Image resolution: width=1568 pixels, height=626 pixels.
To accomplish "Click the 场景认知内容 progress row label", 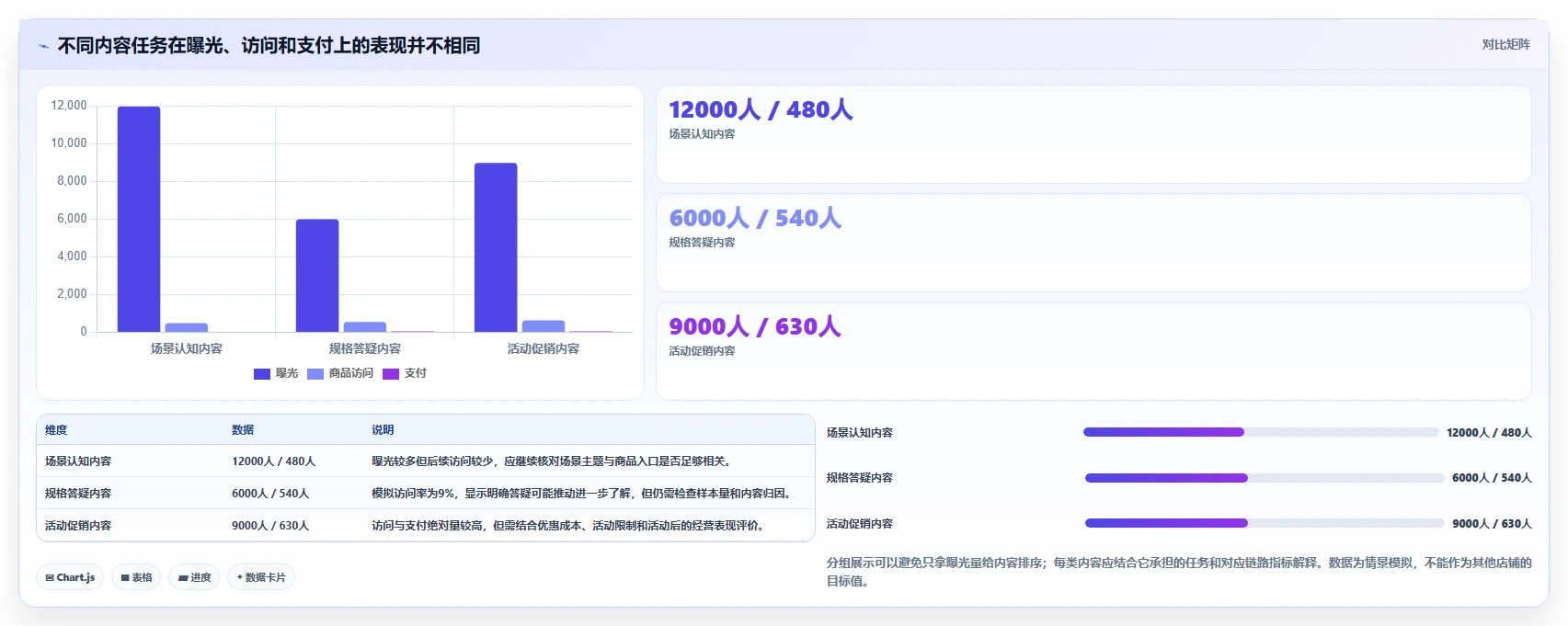I will point(860,433).
